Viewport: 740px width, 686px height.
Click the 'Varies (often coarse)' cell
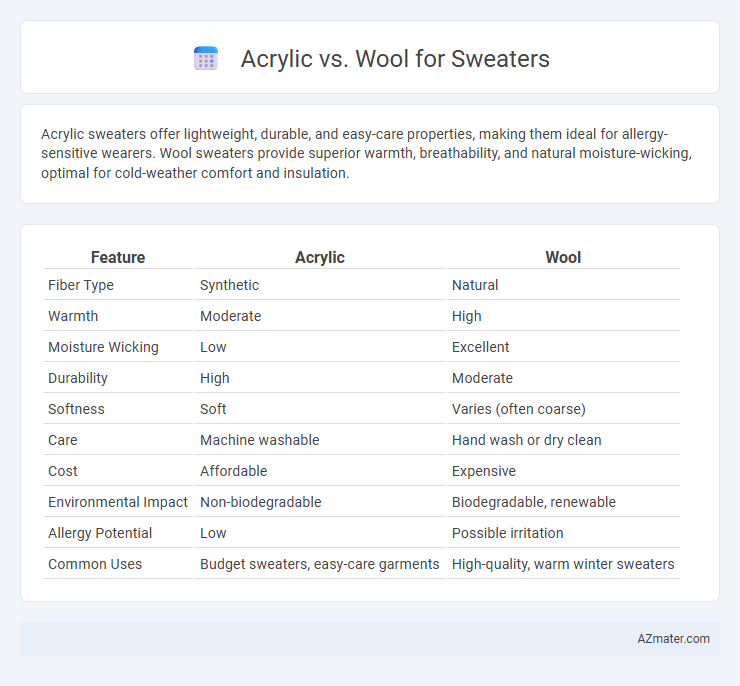519,409
